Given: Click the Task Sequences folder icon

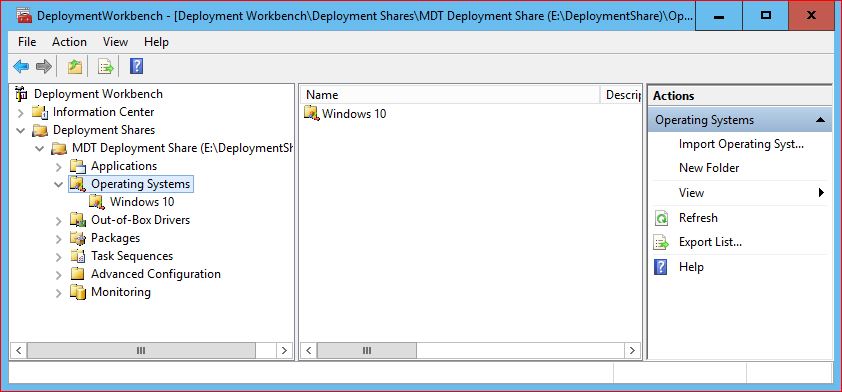Looking at the screenshot, I should click(x=78, y=256).
